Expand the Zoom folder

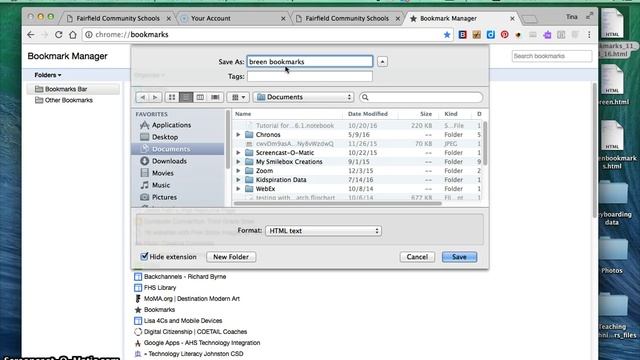(x=238, y=171)
